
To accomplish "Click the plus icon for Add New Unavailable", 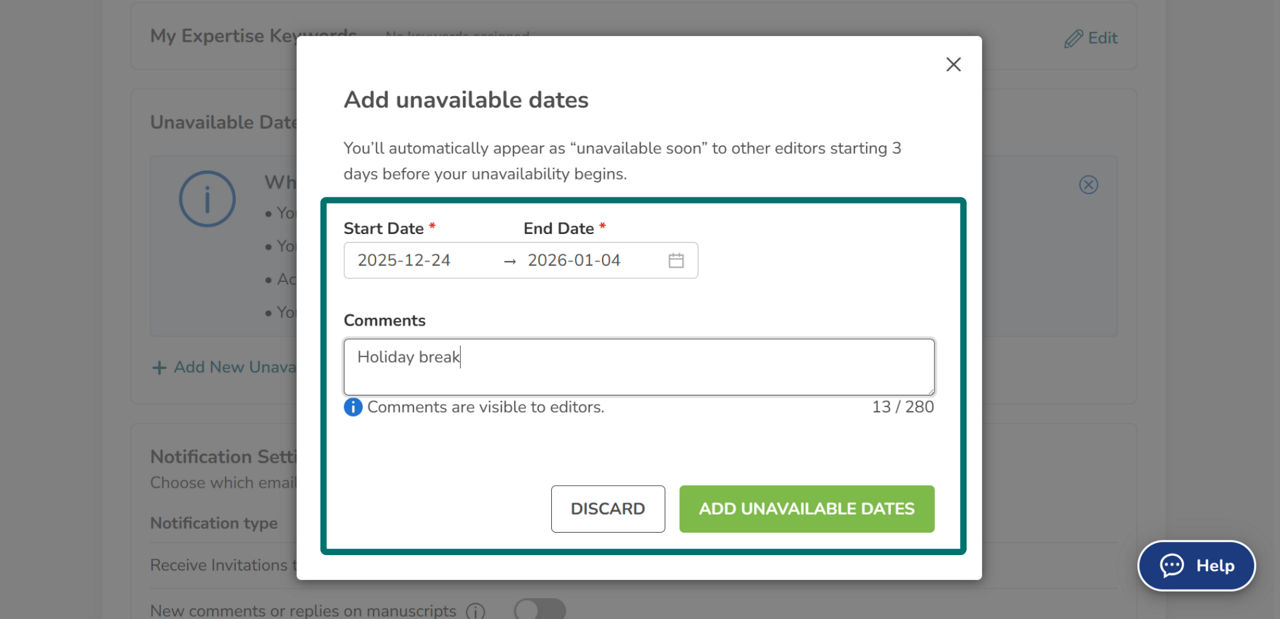I will tap(159, 367).
